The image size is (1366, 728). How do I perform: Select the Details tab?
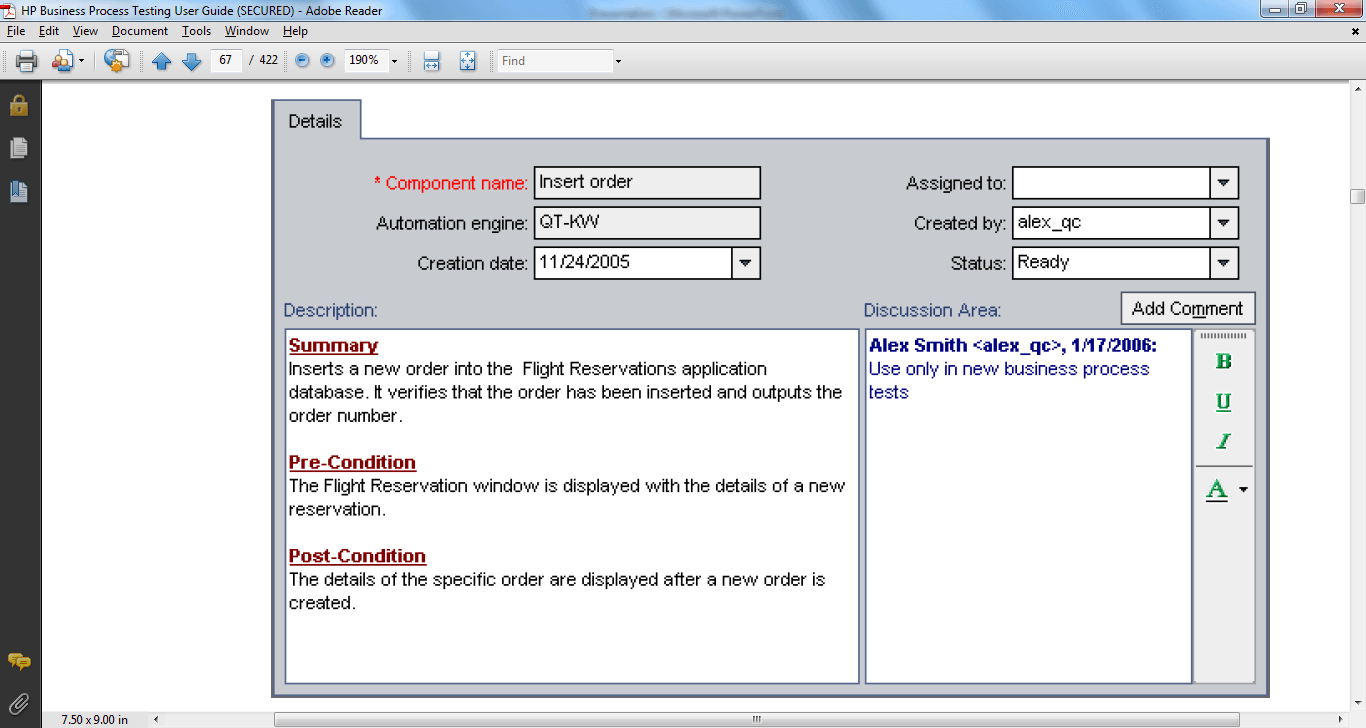315,121
